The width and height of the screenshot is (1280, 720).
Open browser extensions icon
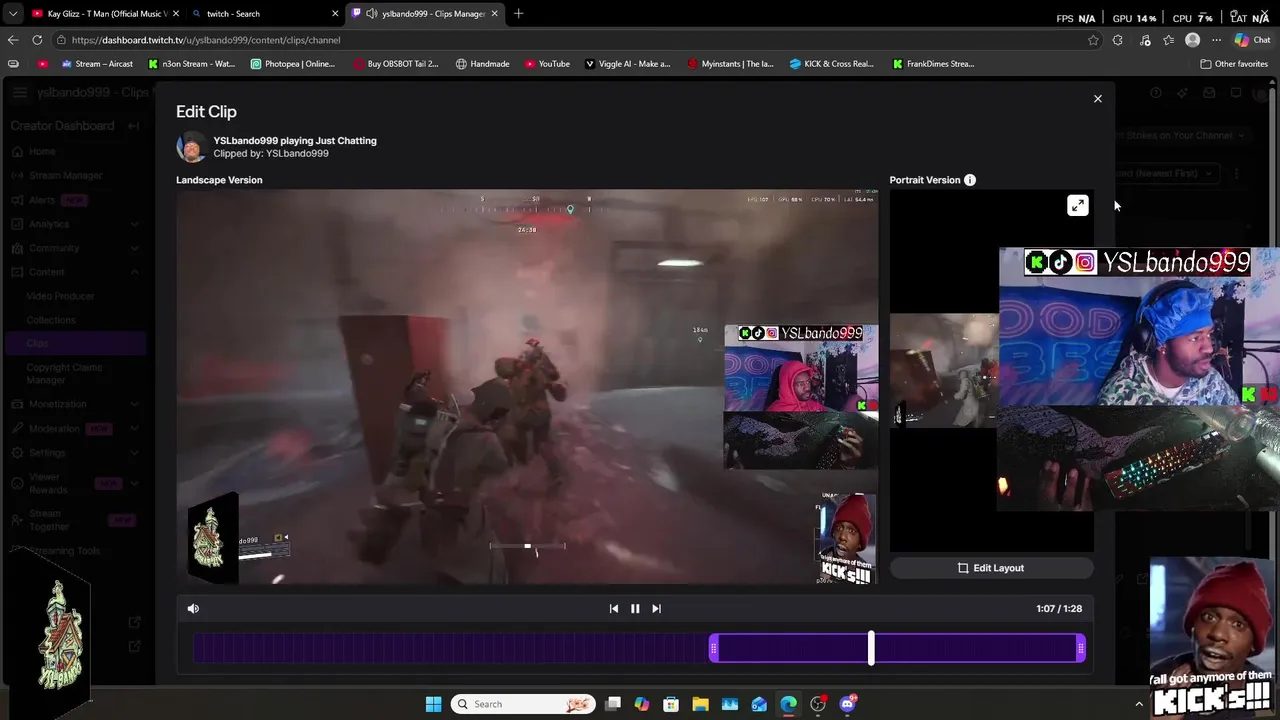tap(1118, 40)
